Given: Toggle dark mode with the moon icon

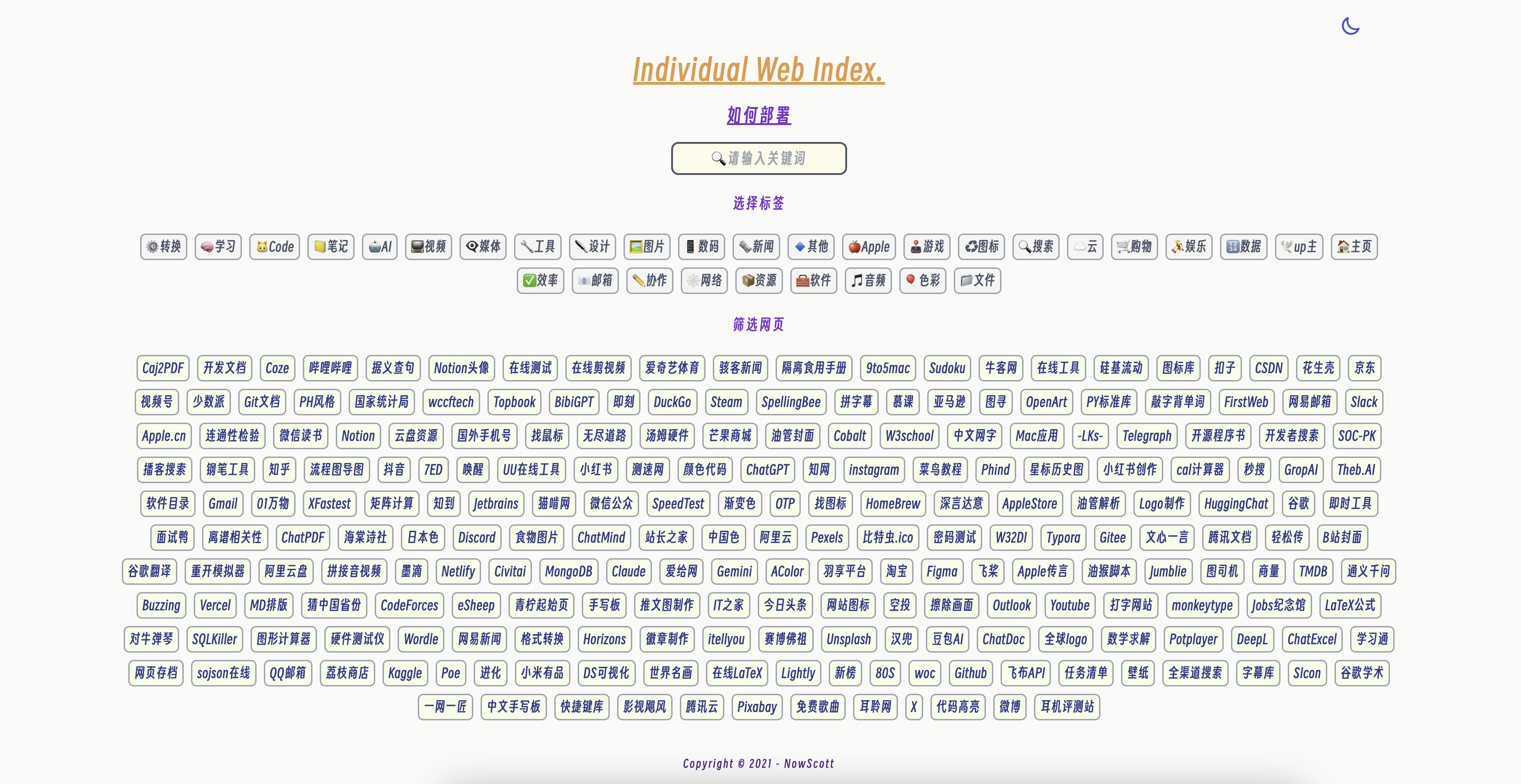Looking at the screenshot, I should (x=1350, y=27).
